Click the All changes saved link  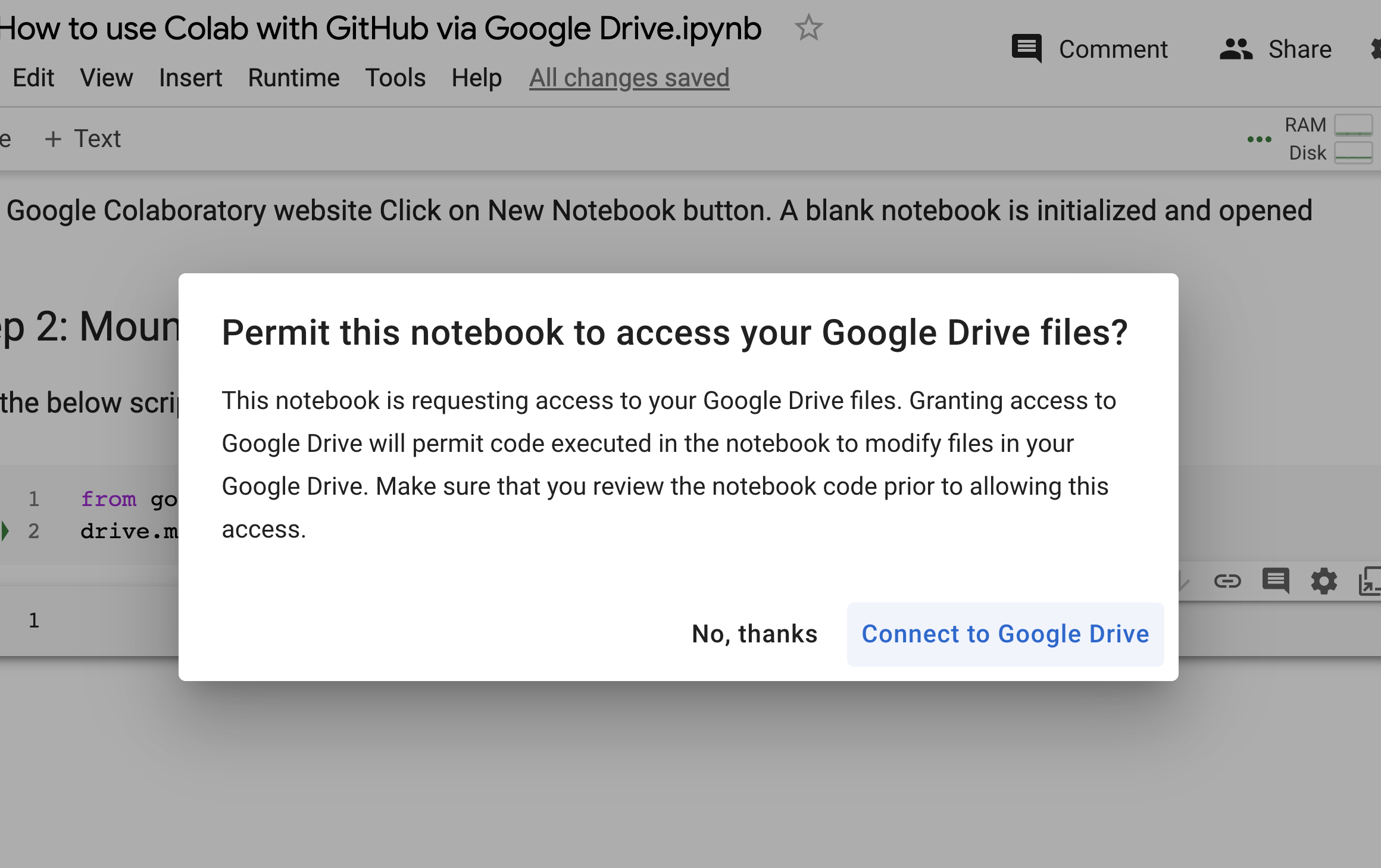point(629,78)
